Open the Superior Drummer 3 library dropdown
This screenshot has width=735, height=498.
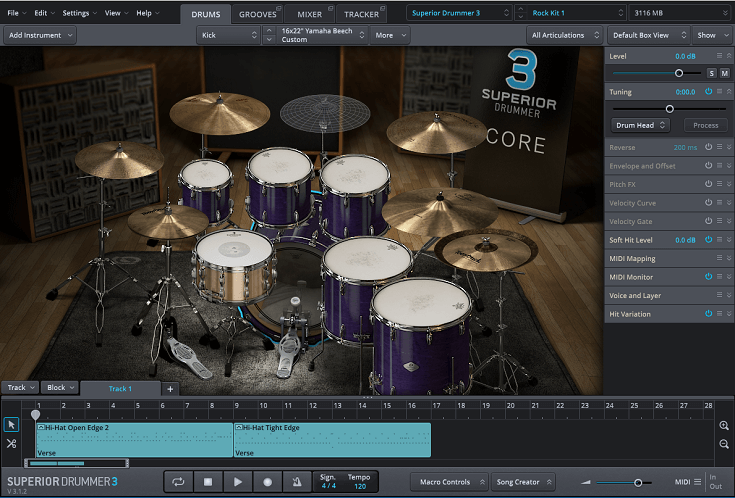460,13
